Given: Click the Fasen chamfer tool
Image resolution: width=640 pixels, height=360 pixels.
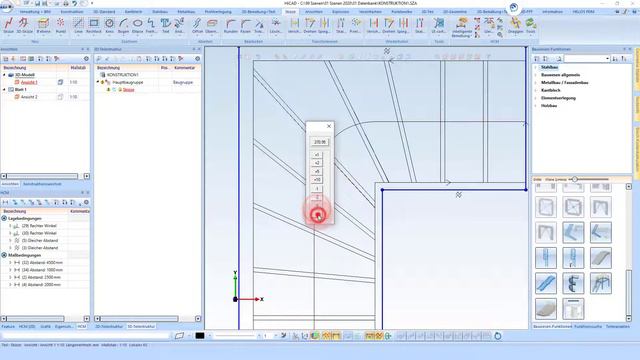Looking at the screenshot, I should pos(245,25).
